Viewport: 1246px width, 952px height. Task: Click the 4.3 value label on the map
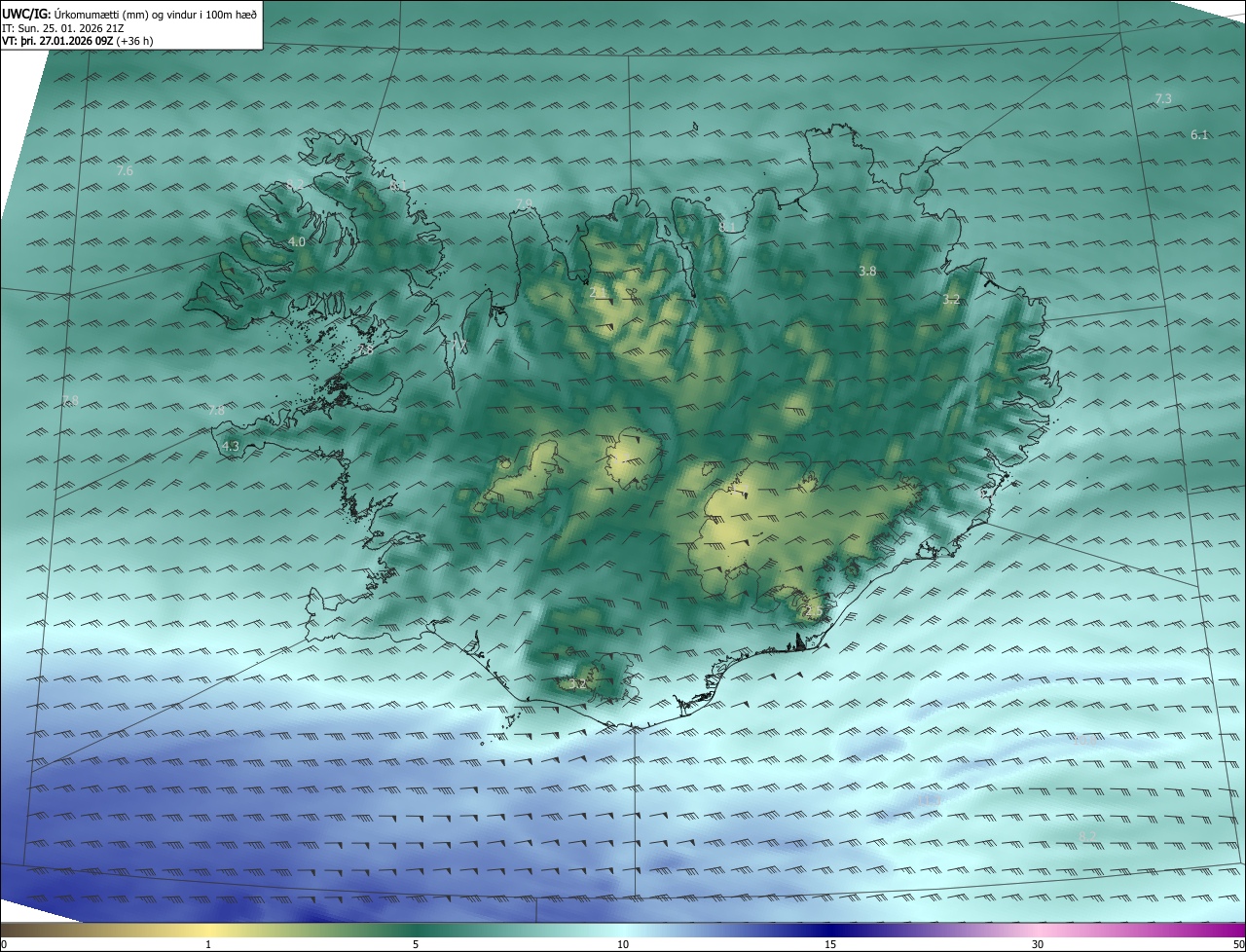coord(231,446)
